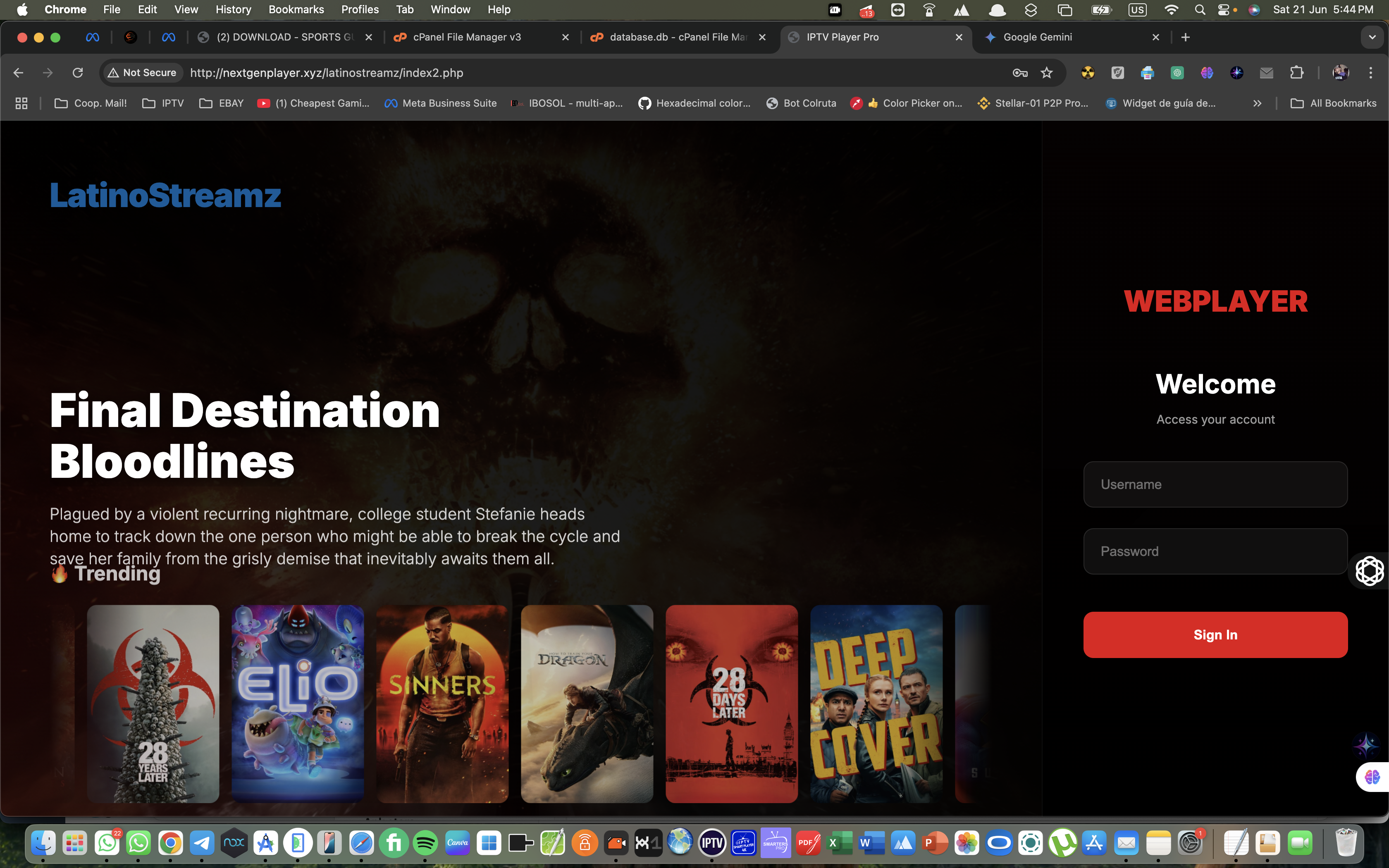The width and height of the screenshot is (1389, 868).
Task: Open the Extensions puzzle-piece menu
Action: coord(1296,72)
